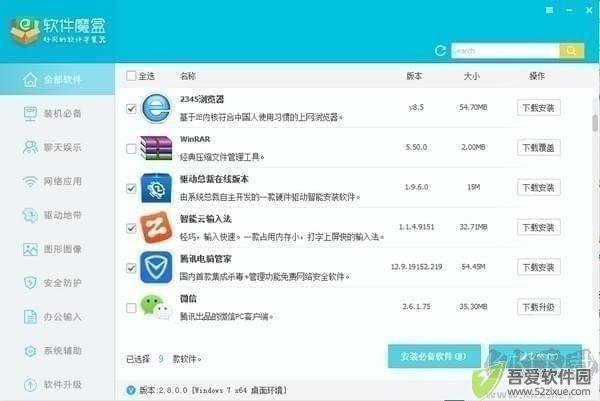
Task: Click 下载安装 for 2345浏览器
Action: (538, 108)
